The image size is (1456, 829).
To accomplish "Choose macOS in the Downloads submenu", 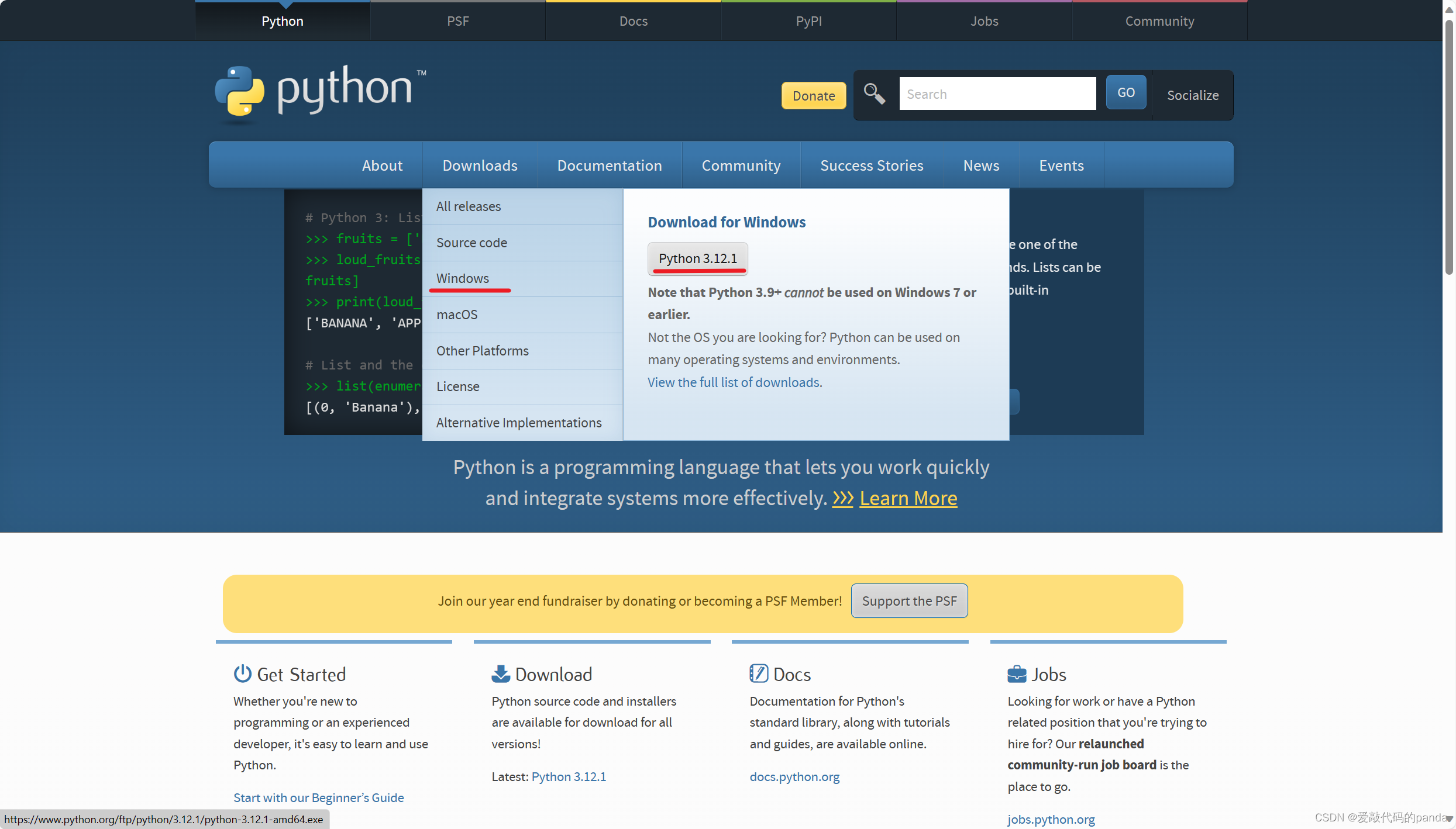I will point(457,315).
